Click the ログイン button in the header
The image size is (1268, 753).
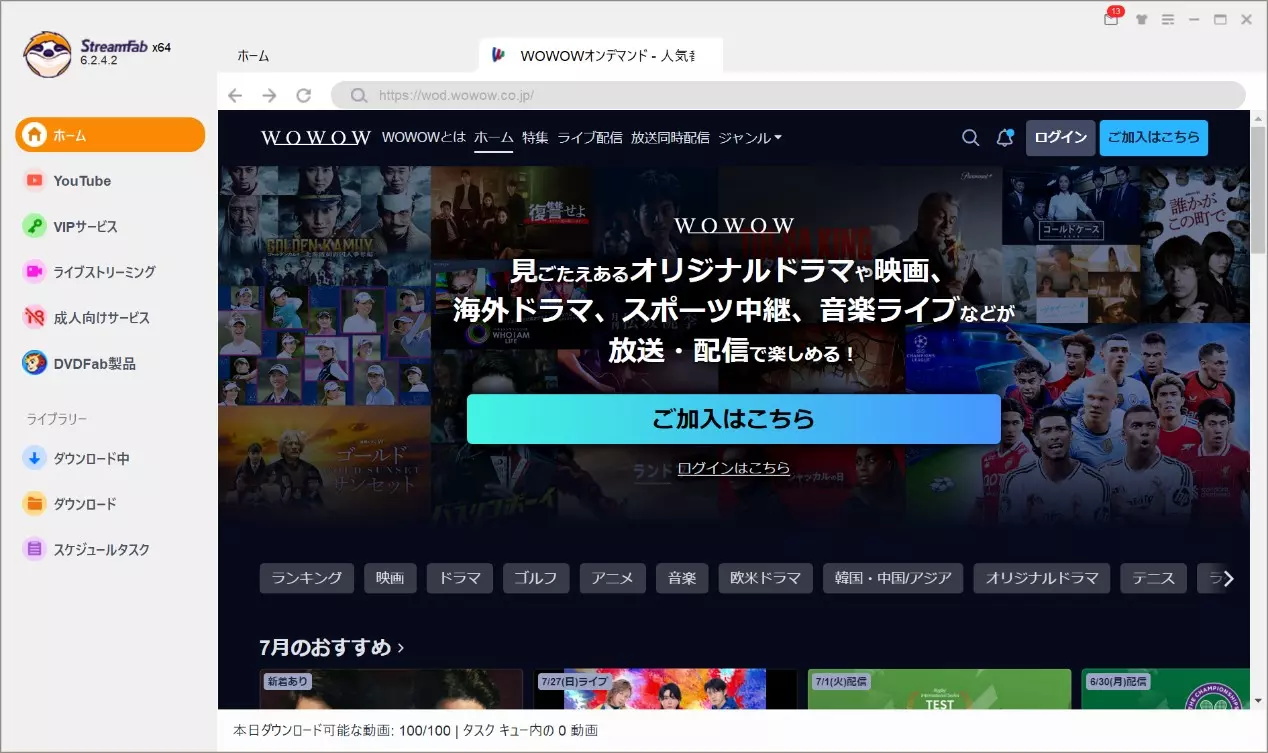1061,138
